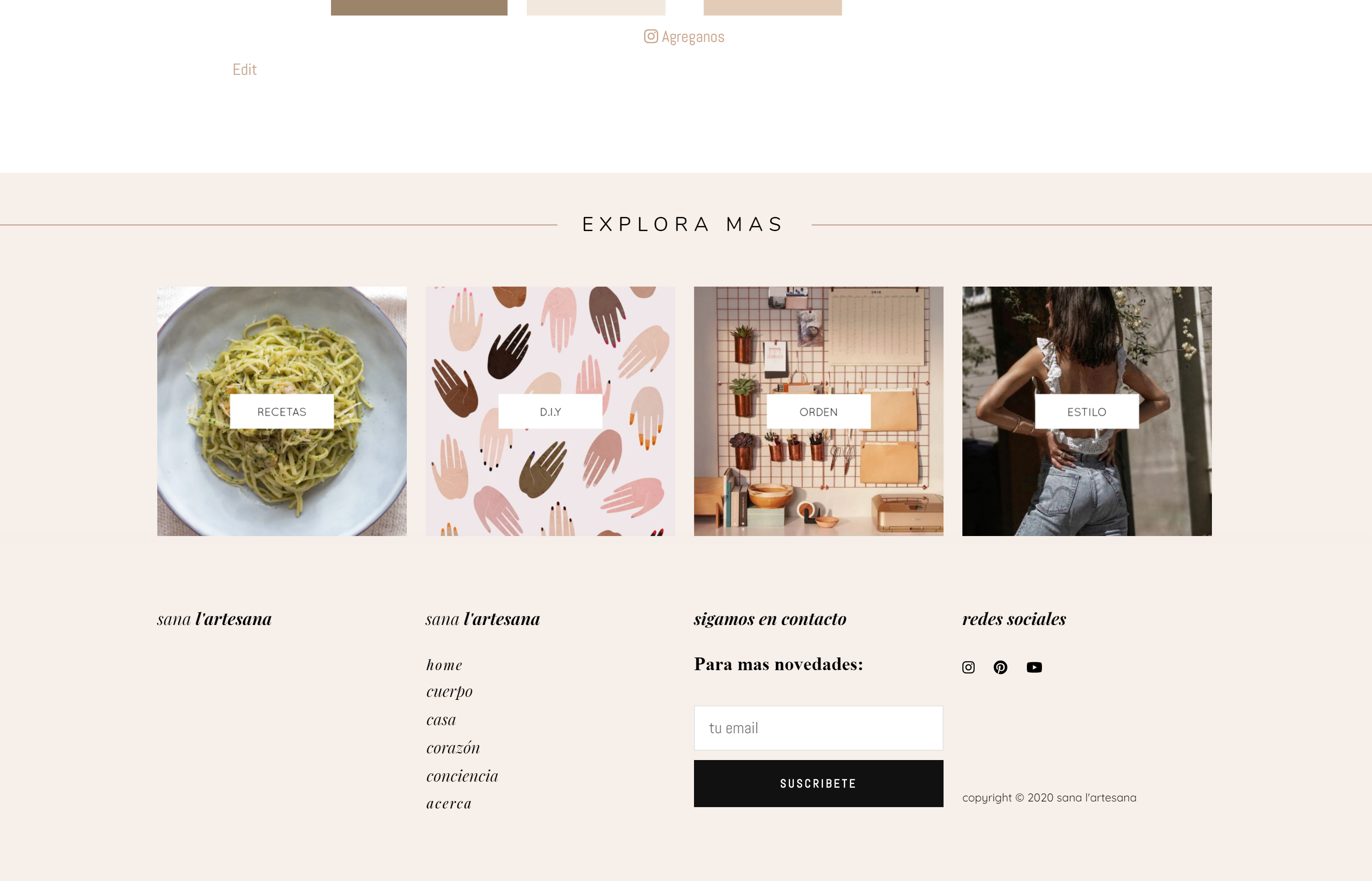Focus the tu email input field
Viewport: 1372px width, 881px height.
(x=818, y=728)
